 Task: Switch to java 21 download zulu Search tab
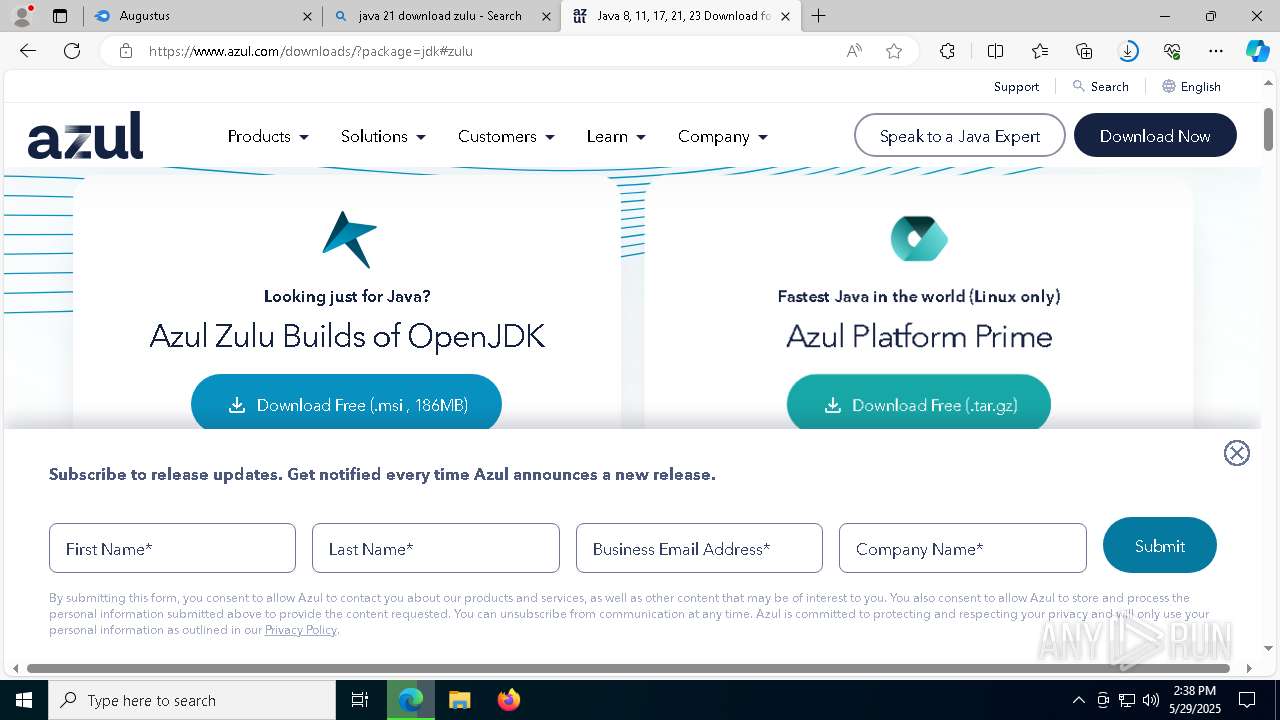(441, 16)
